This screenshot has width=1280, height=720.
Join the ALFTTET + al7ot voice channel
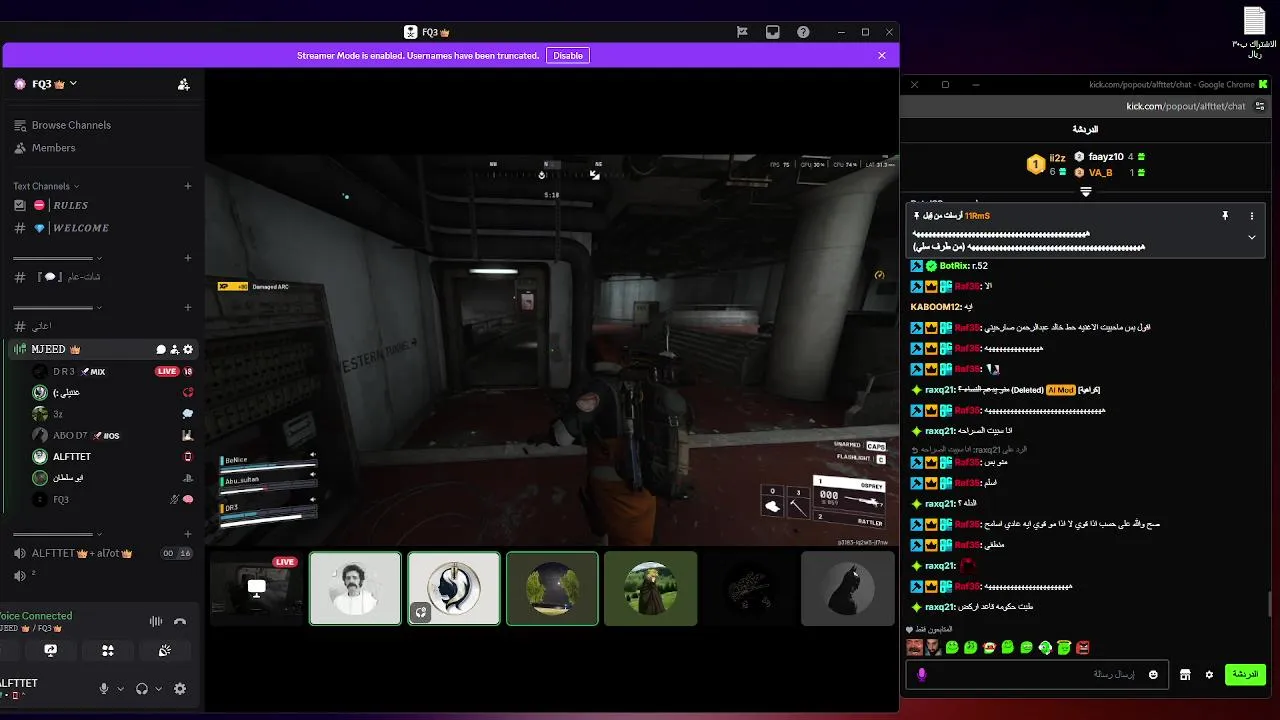pos(82,553)
